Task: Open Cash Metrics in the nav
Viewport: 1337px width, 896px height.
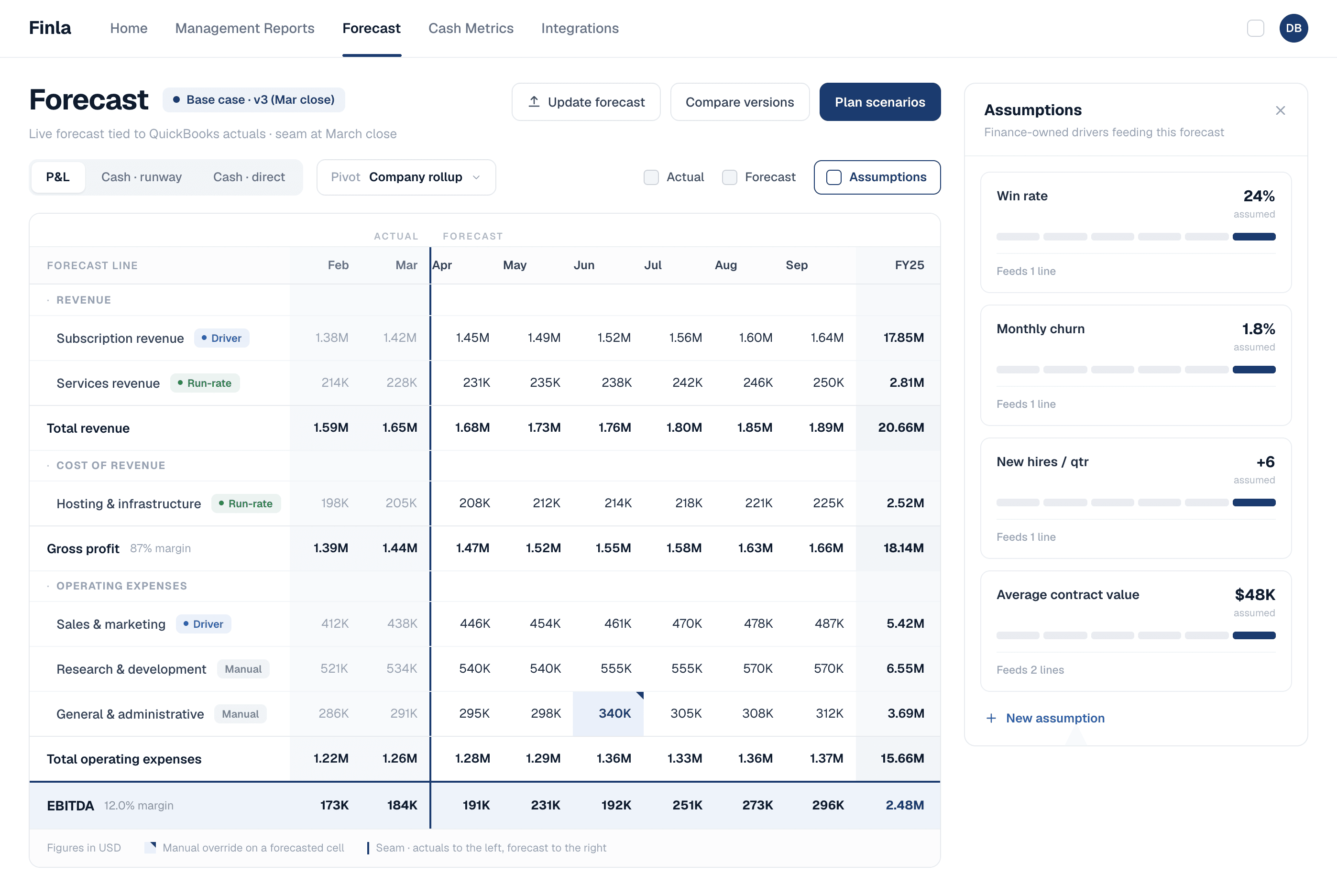Action: (x=471, y=28)
